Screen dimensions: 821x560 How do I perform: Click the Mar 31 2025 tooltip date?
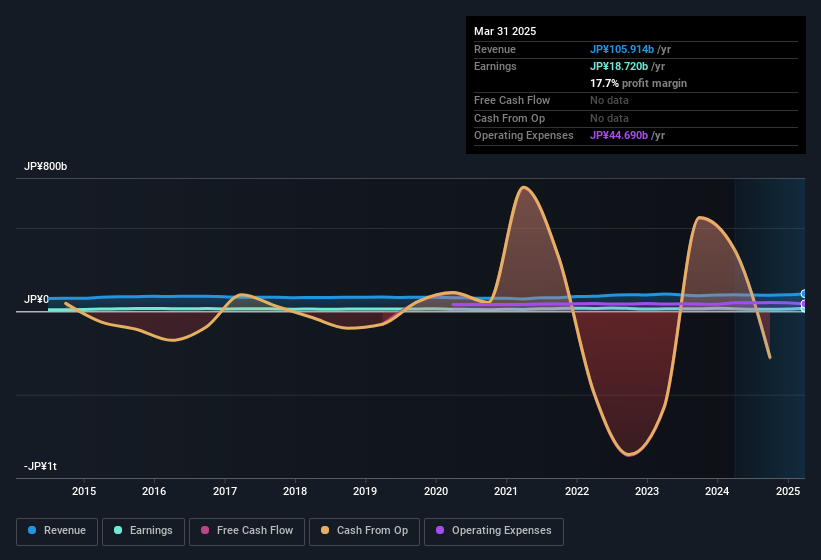coord(505,31)
